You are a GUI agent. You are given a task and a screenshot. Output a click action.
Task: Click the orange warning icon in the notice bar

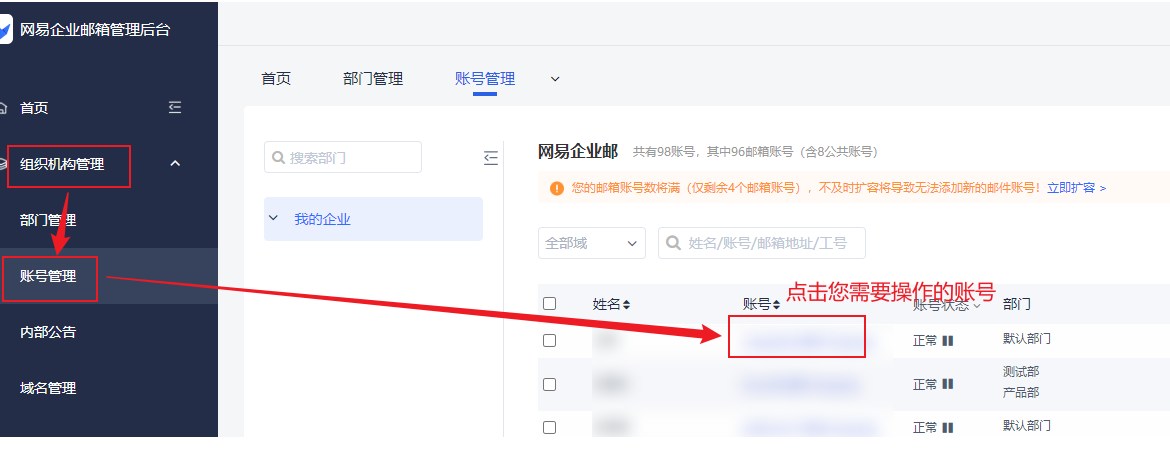pos(557,187)
